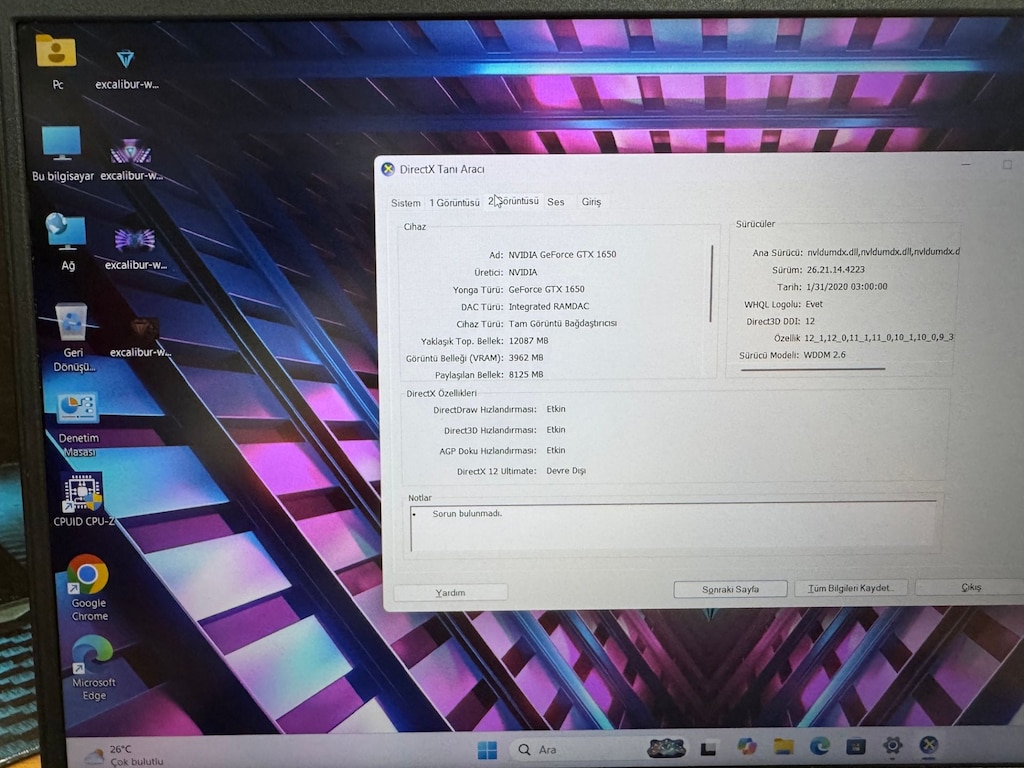This screenshot has height=768, width=1024.
Task: Open Edge browser from the taskbar
Action: tap(820, 745)
